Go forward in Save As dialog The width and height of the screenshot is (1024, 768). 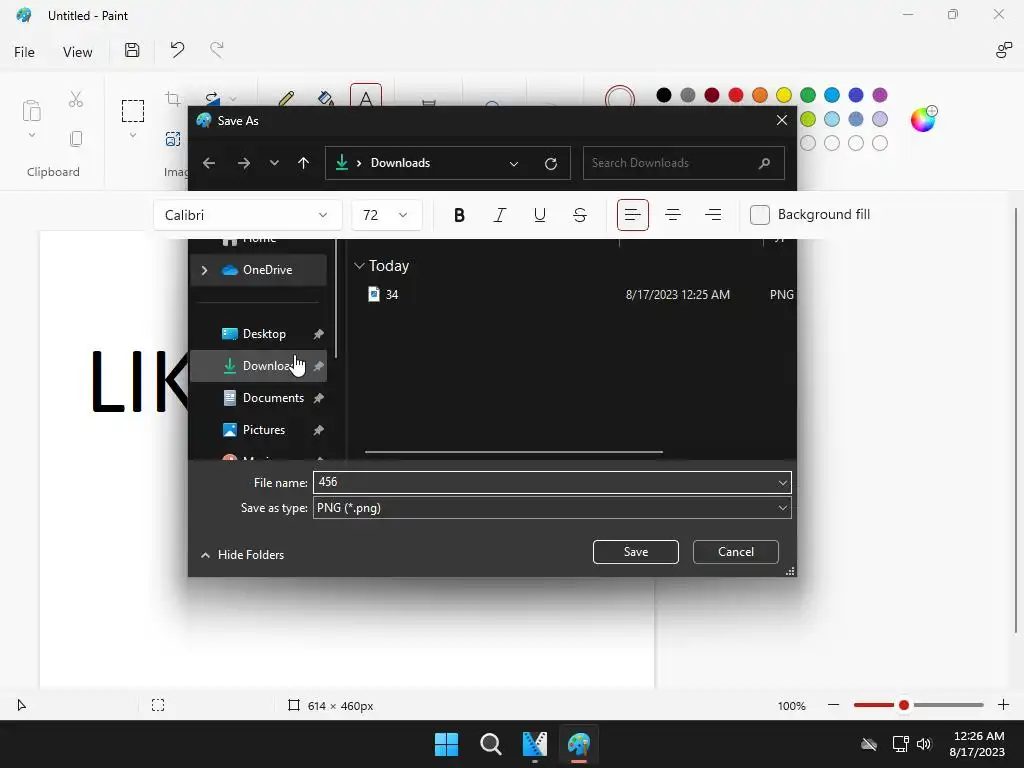coord(244,163)
